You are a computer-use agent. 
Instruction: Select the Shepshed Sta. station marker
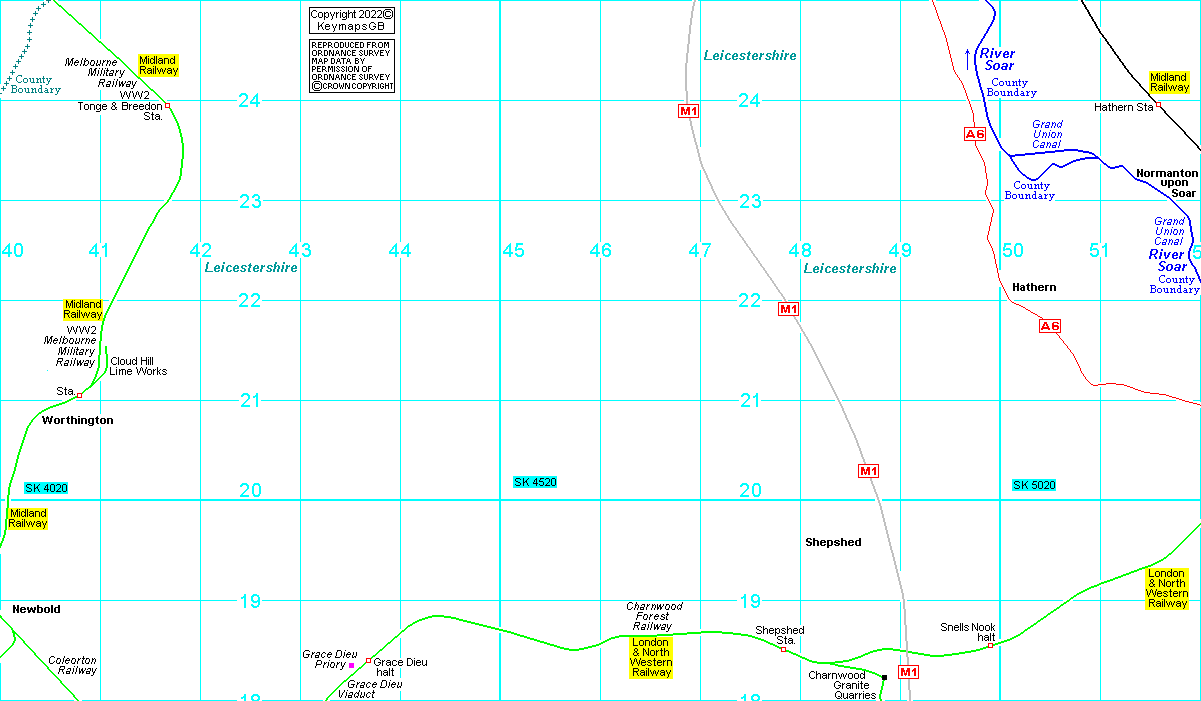point(783,650)
